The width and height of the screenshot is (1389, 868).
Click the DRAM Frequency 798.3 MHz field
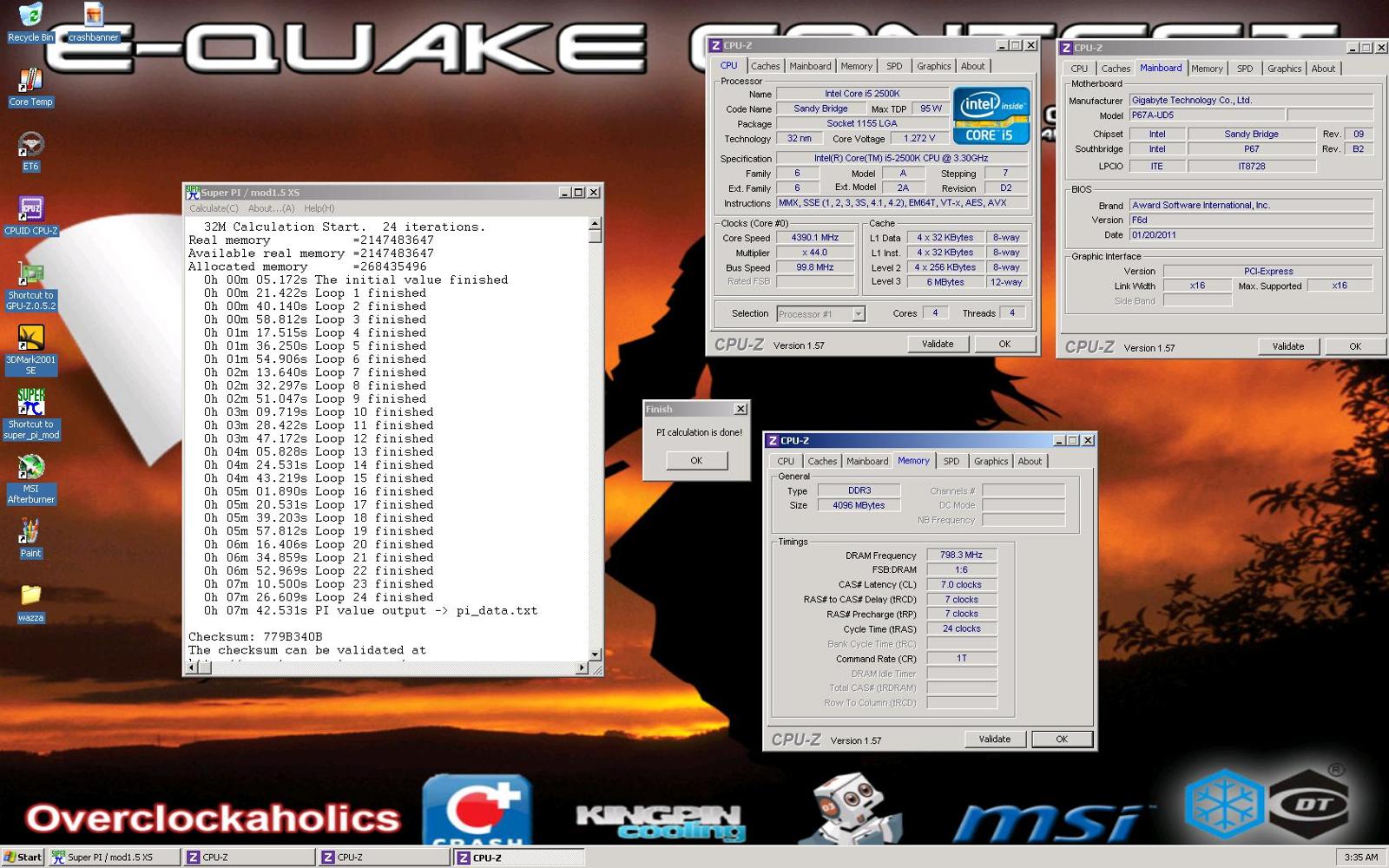[x=961, y=555]
